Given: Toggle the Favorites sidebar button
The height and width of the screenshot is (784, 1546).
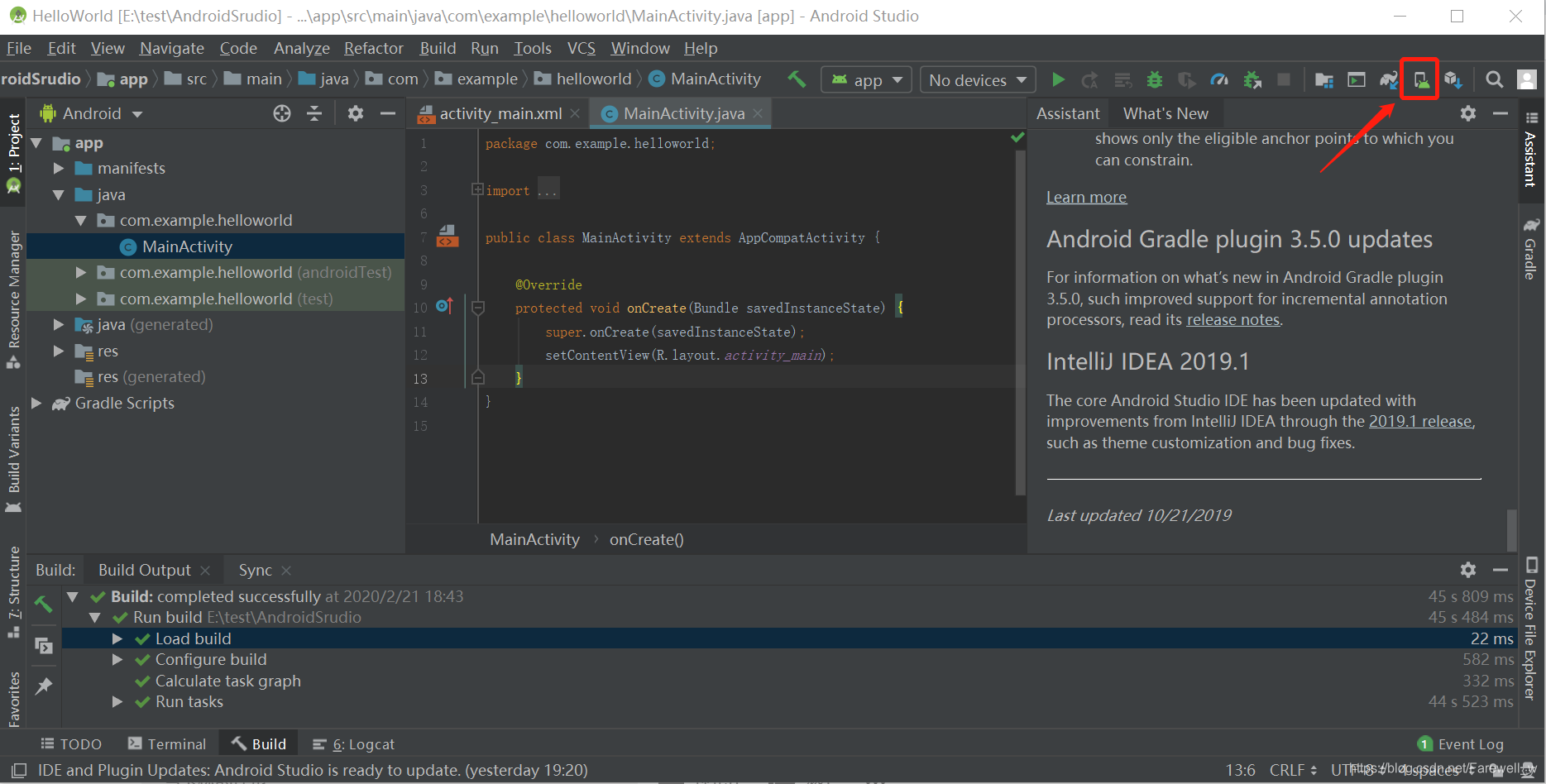Looking at the screenshot, I should (13, 699).
